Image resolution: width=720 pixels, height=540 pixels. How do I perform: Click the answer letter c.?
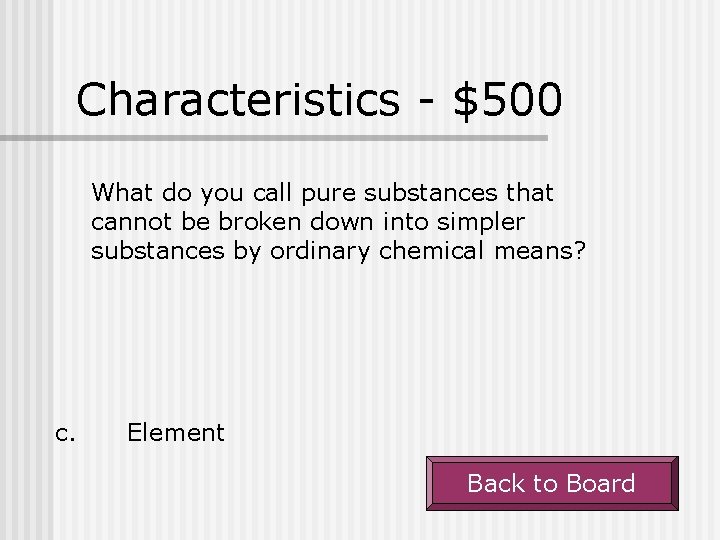[x=65, y=434]
